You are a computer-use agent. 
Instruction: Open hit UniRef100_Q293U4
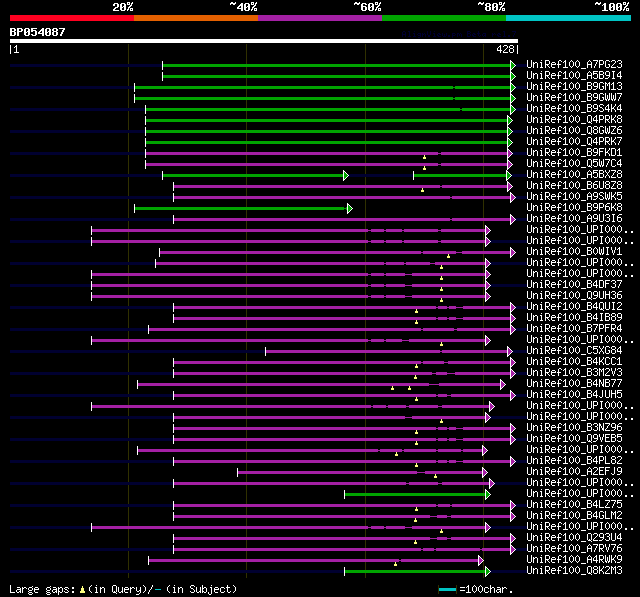coord(574,538)
